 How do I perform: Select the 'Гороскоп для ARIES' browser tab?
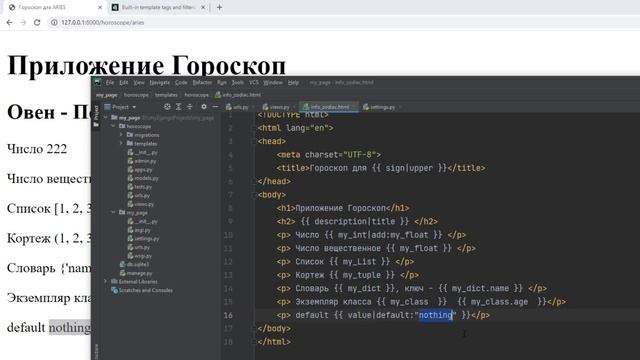click(54, 7)
